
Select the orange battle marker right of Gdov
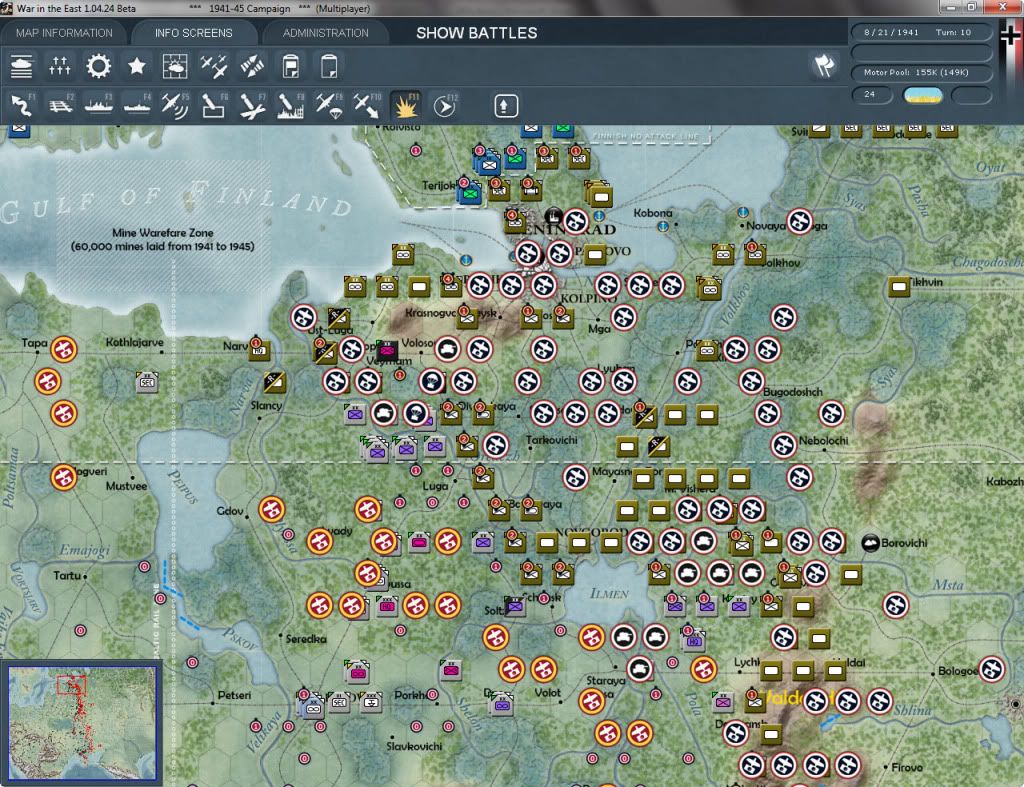click(x=272, y=509)
